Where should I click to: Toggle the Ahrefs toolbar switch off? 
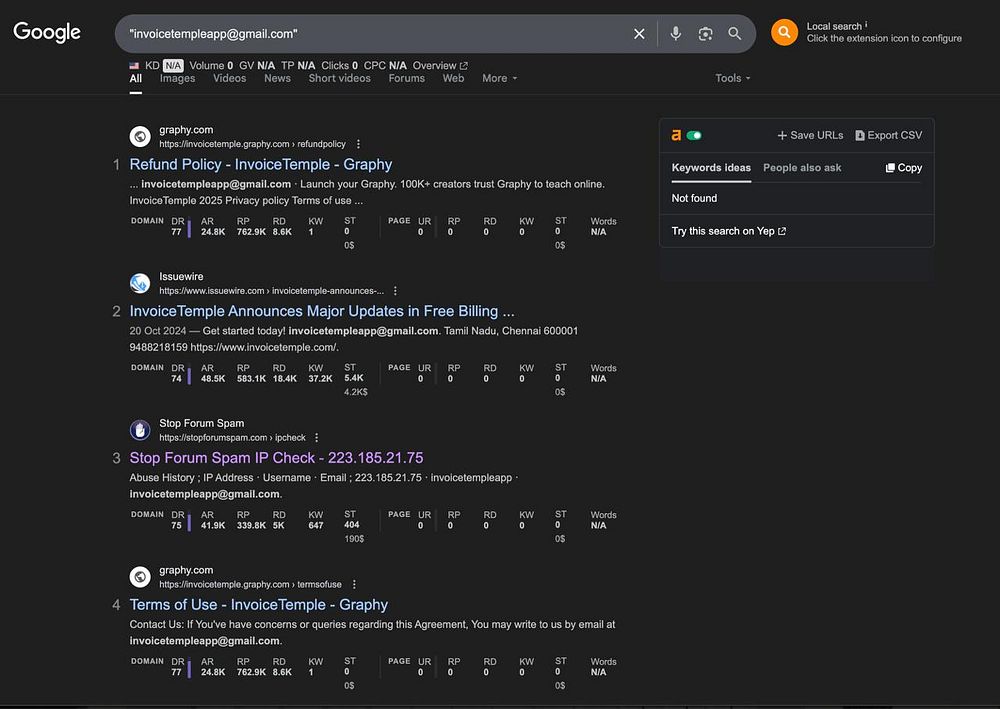pyautogui.click(x=694, y=135)
